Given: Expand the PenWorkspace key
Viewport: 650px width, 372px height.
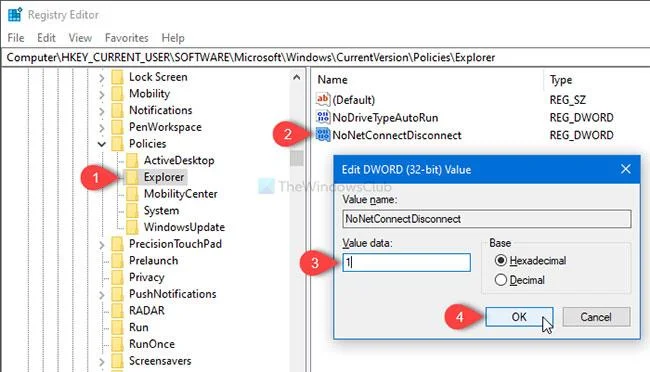Looking at the screenshot, I should coord(102,128).
